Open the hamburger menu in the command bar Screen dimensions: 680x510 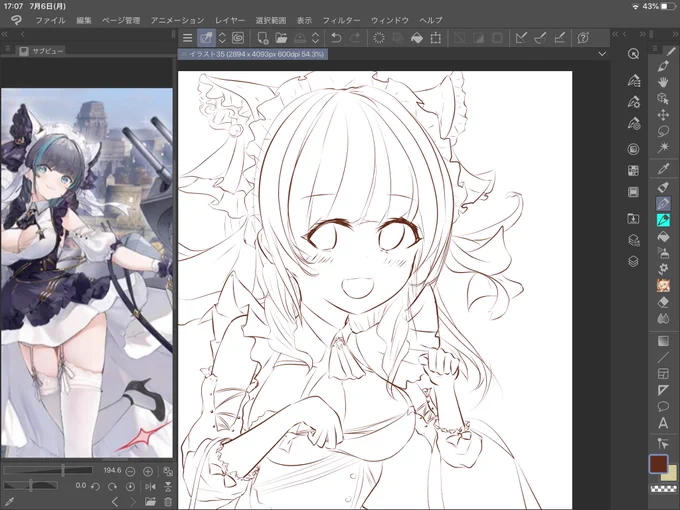[x=187, y=38]
